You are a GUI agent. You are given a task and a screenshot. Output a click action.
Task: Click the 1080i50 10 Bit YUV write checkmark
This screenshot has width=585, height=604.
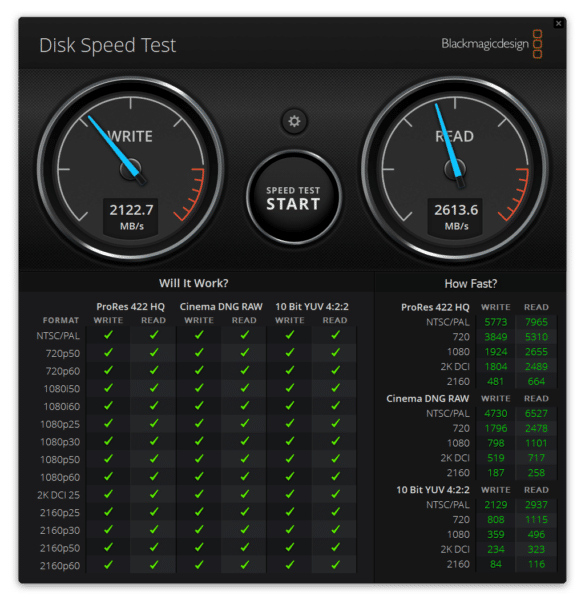pyautogui.click(x=290, y=388)
